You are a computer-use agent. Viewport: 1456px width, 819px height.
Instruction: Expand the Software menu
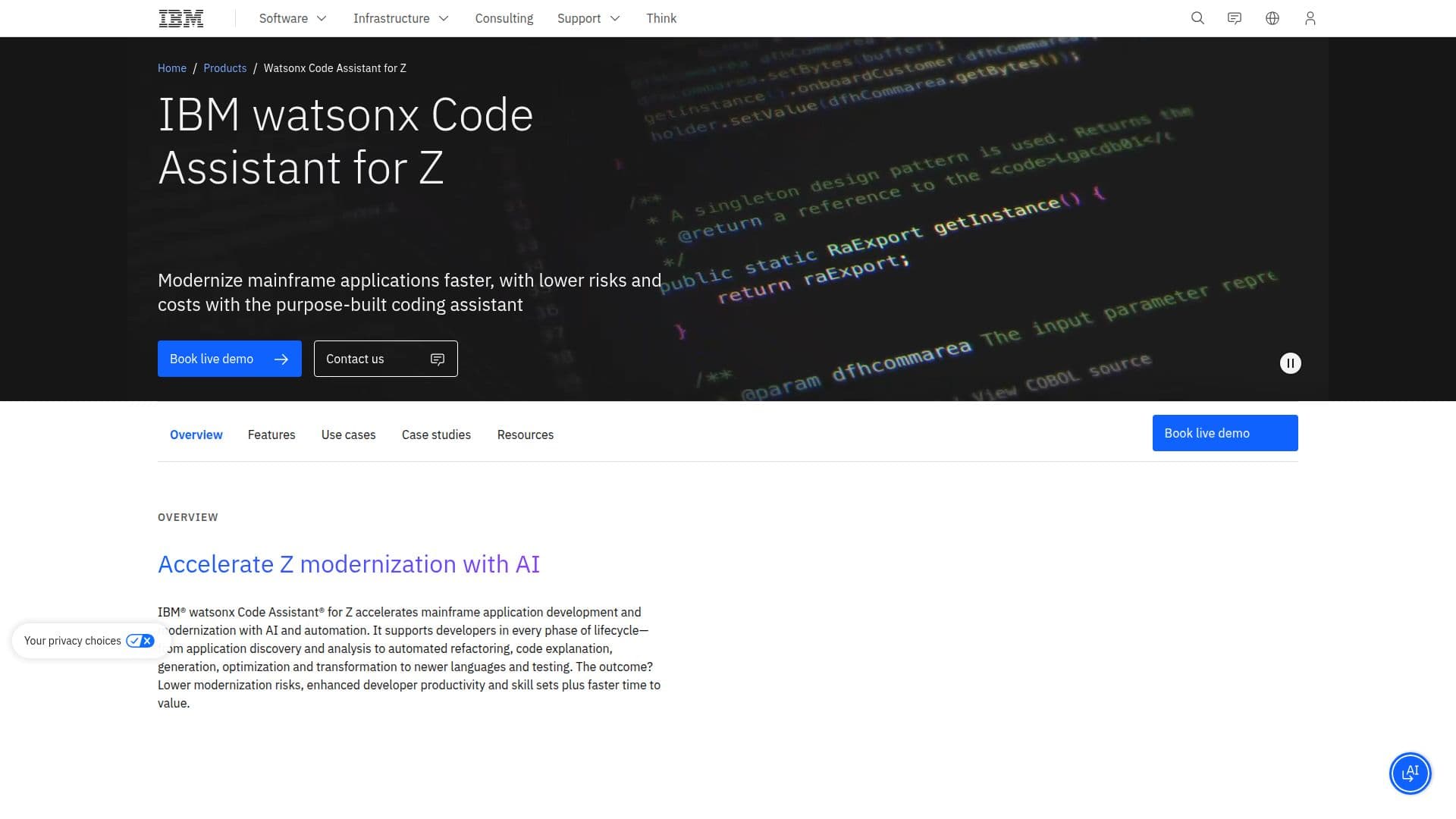[x=293, y=18]
